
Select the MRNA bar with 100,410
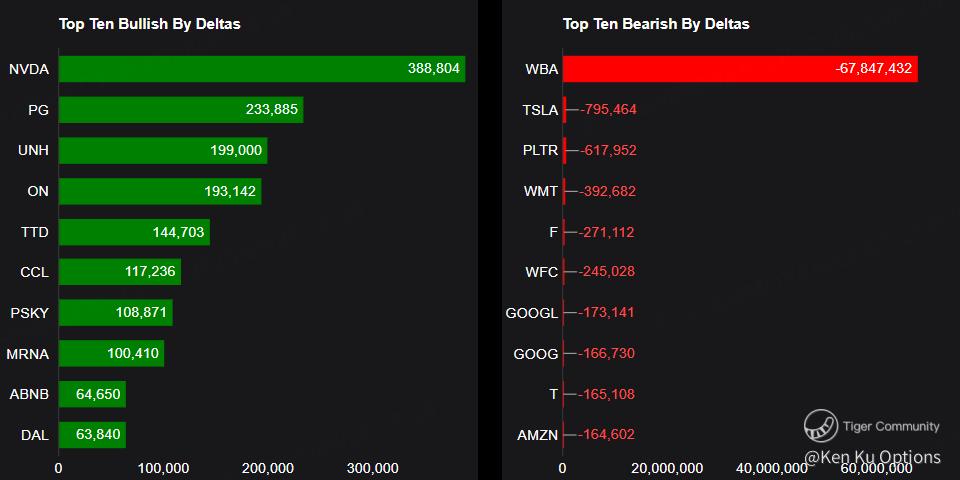(x=111, y=353)
